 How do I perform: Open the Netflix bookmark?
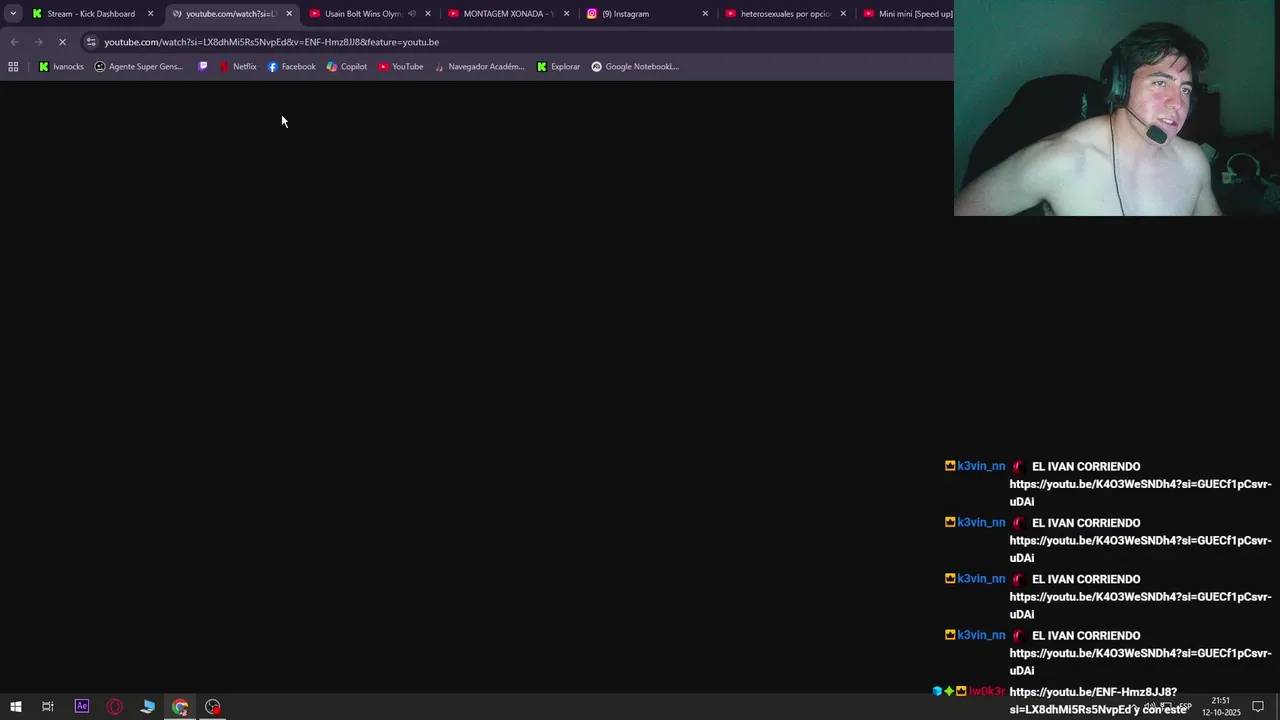[x=238, y=67]
